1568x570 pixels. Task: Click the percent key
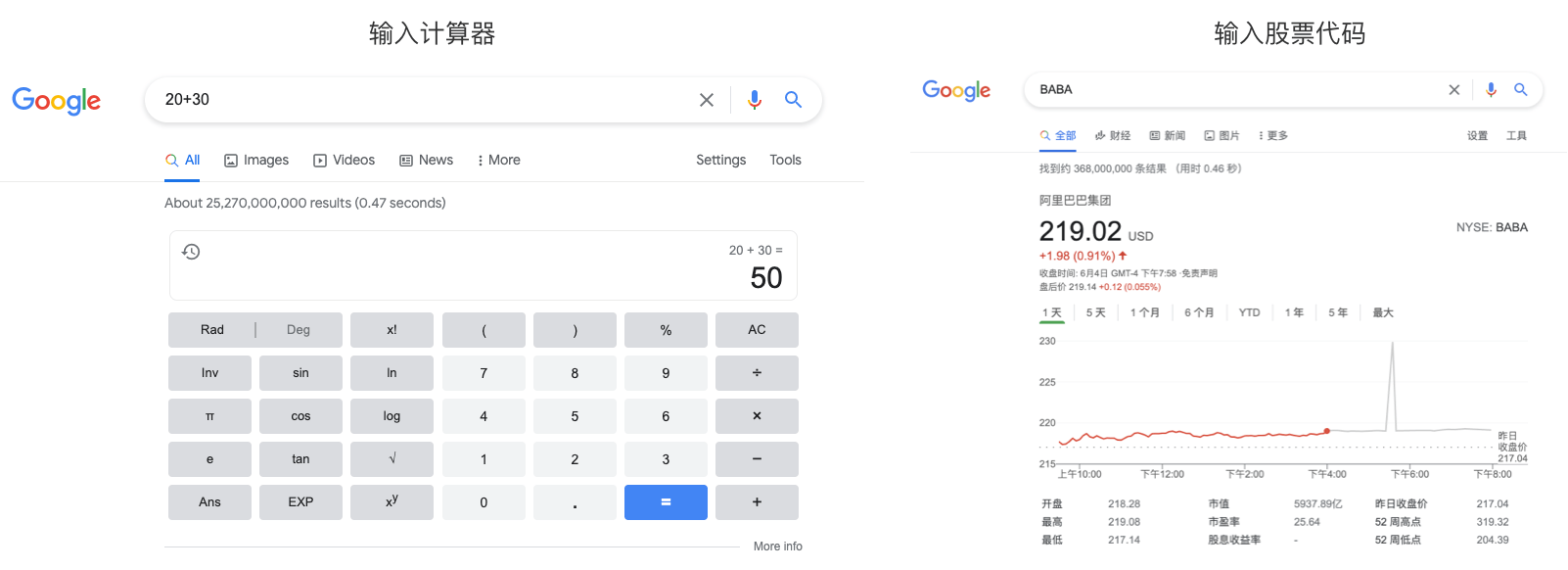click(666, 330)
